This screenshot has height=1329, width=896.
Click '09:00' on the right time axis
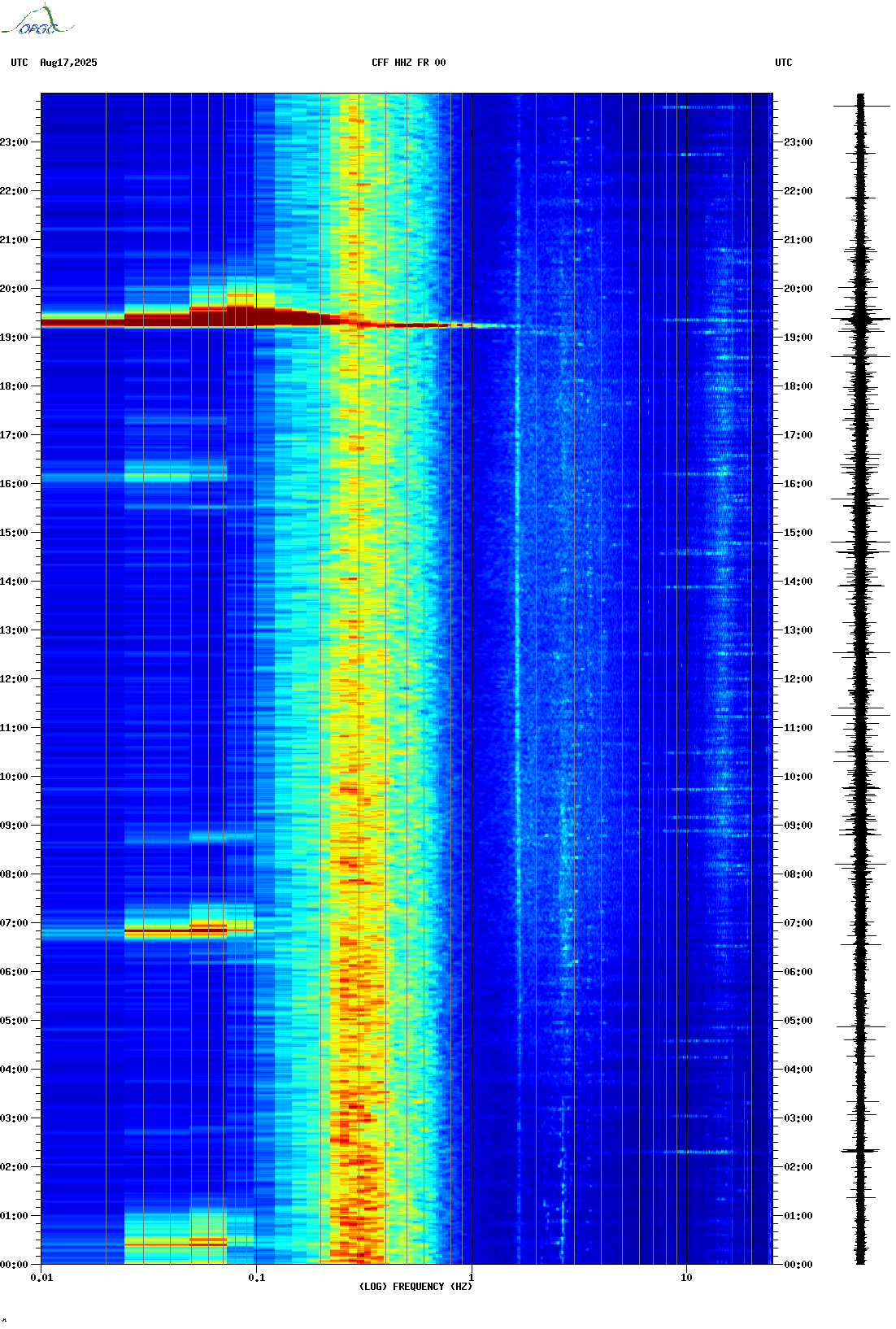[x=798, y=826]
